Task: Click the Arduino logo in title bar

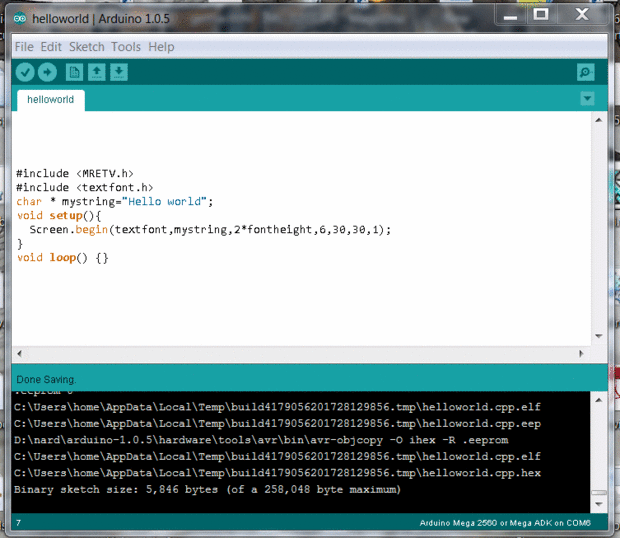Action: [x=19, y=18]
